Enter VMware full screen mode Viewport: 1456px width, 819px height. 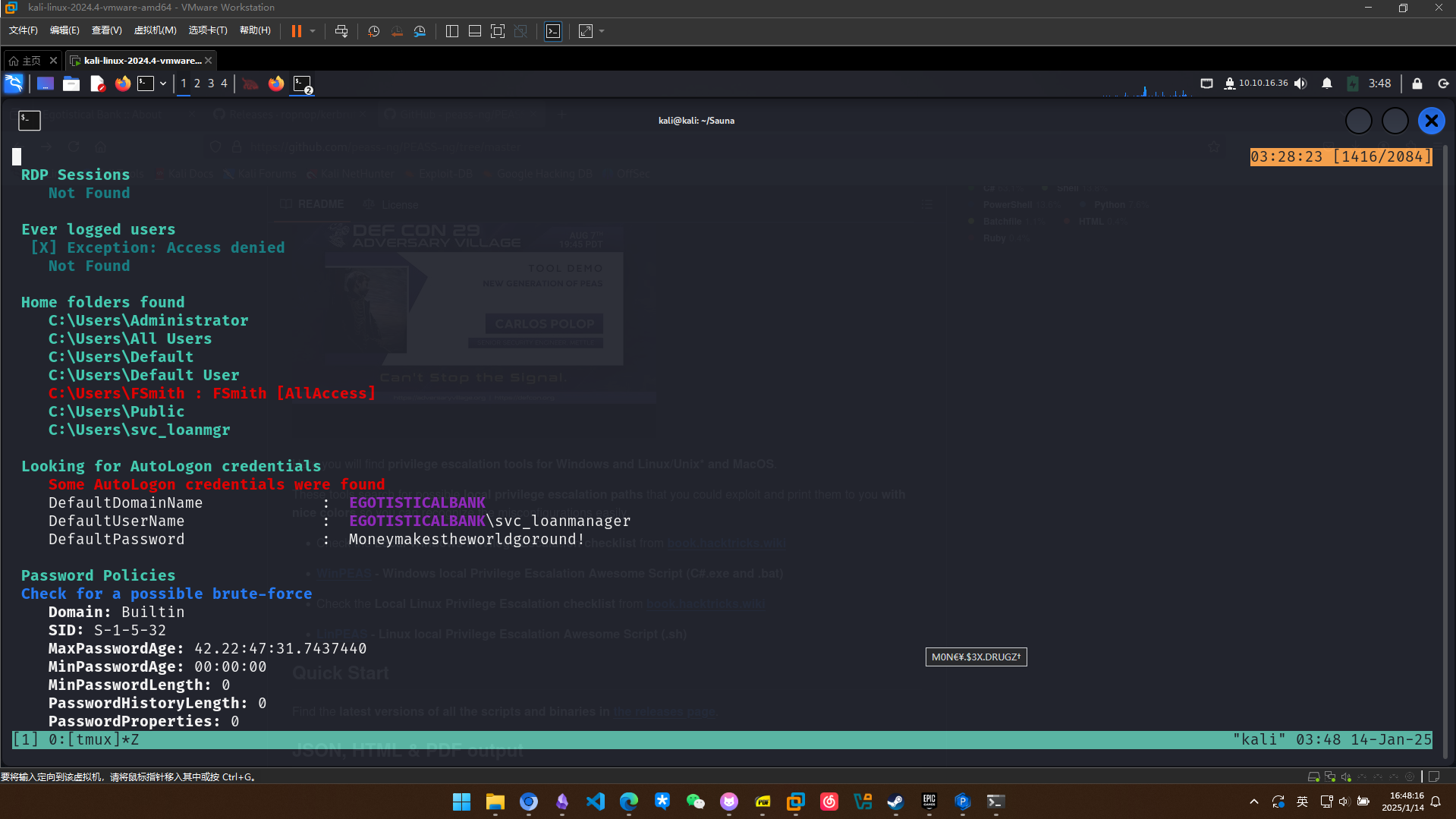pos(497,31)
